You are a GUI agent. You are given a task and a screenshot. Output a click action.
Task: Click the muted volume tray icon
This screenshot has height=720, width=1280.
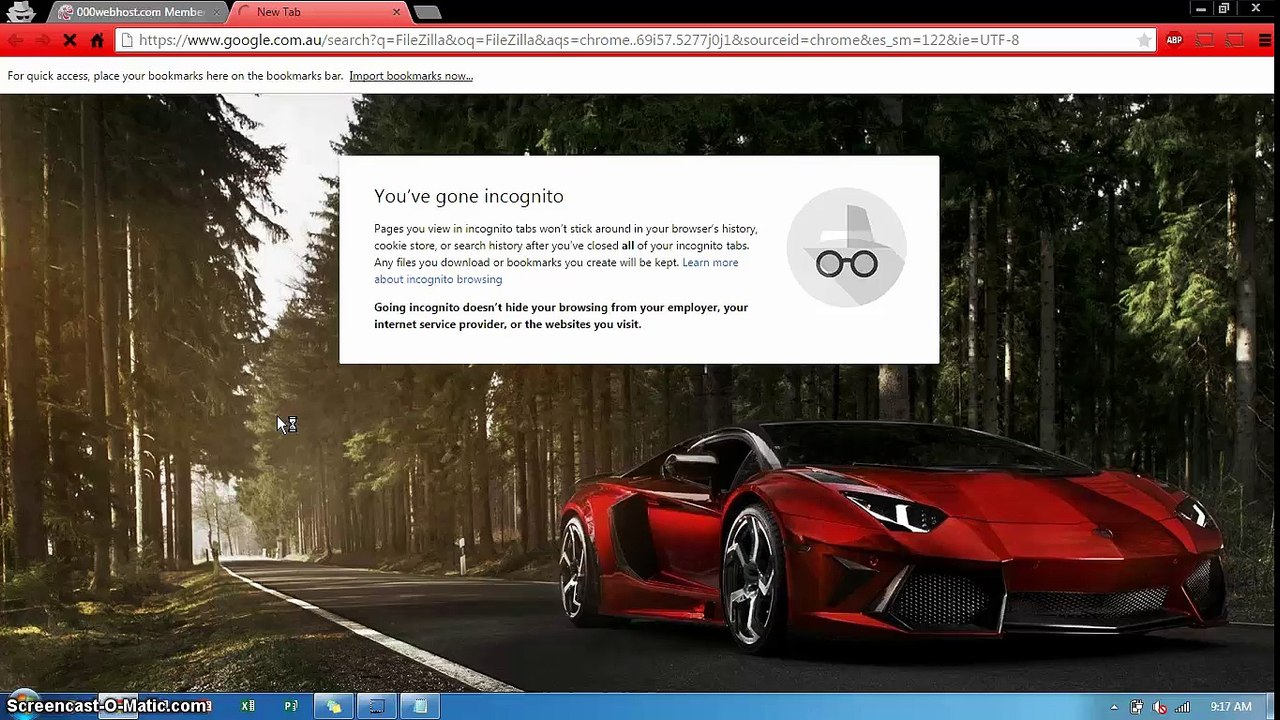pos(1160,707)
